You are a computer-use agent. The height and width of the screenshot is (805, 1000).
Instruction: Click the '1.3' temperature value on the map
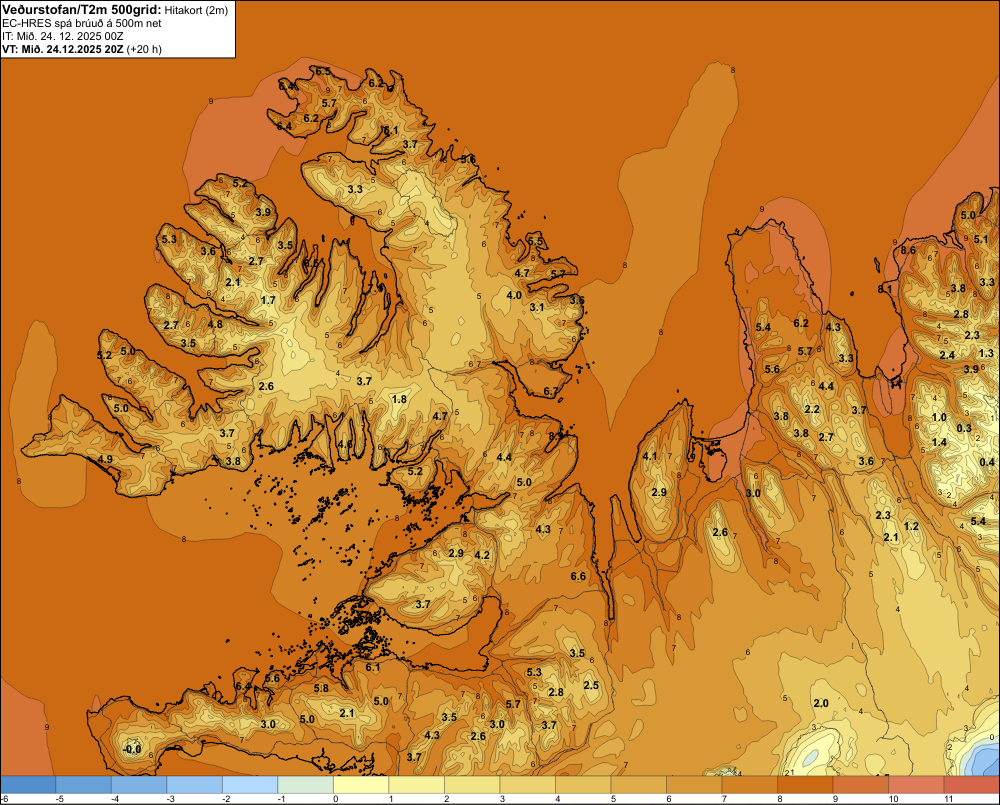click(x=986, y=353)
